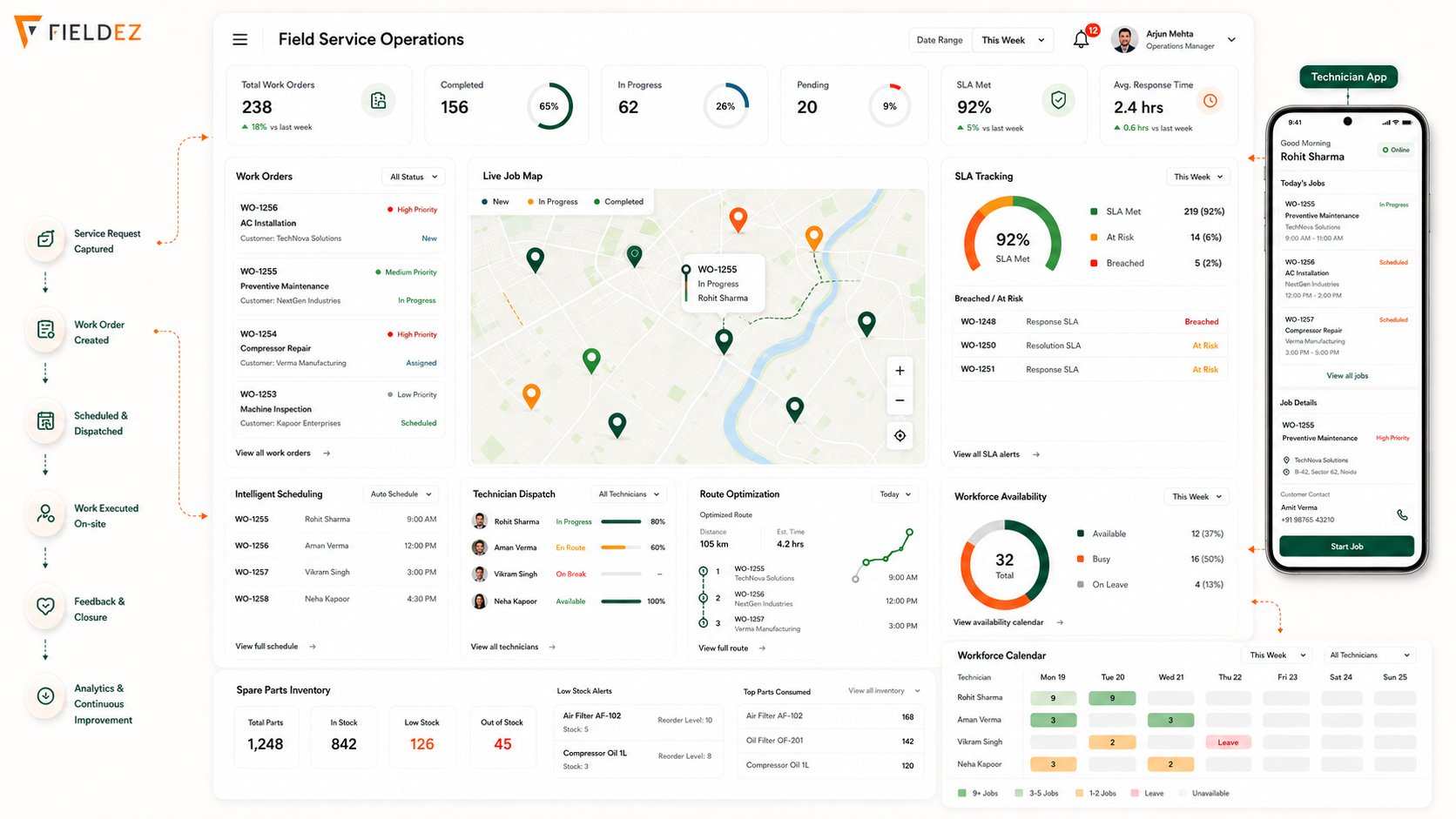1456x819 pixels.
Task: Tap the phone call icon for Amit Verma
Action: pos(1402,514)
